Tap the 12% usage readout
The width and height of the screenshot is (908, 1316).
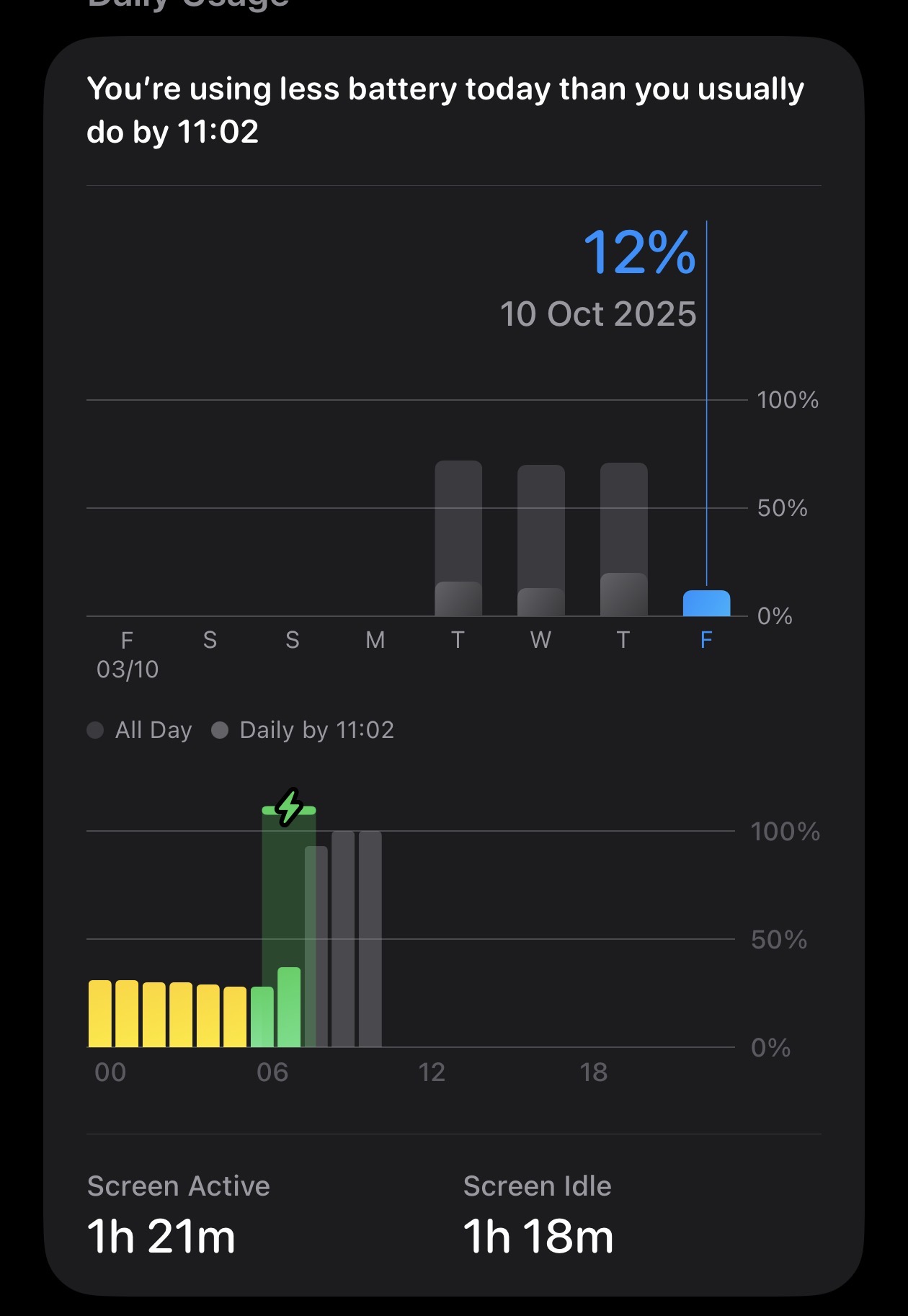pyautogui.click(x=639, y=253)
